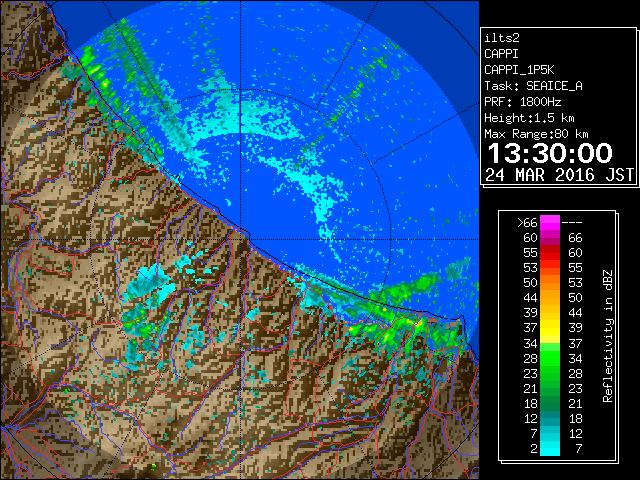Click the 13:30:00 timestamp

click(x=550, y=153)
